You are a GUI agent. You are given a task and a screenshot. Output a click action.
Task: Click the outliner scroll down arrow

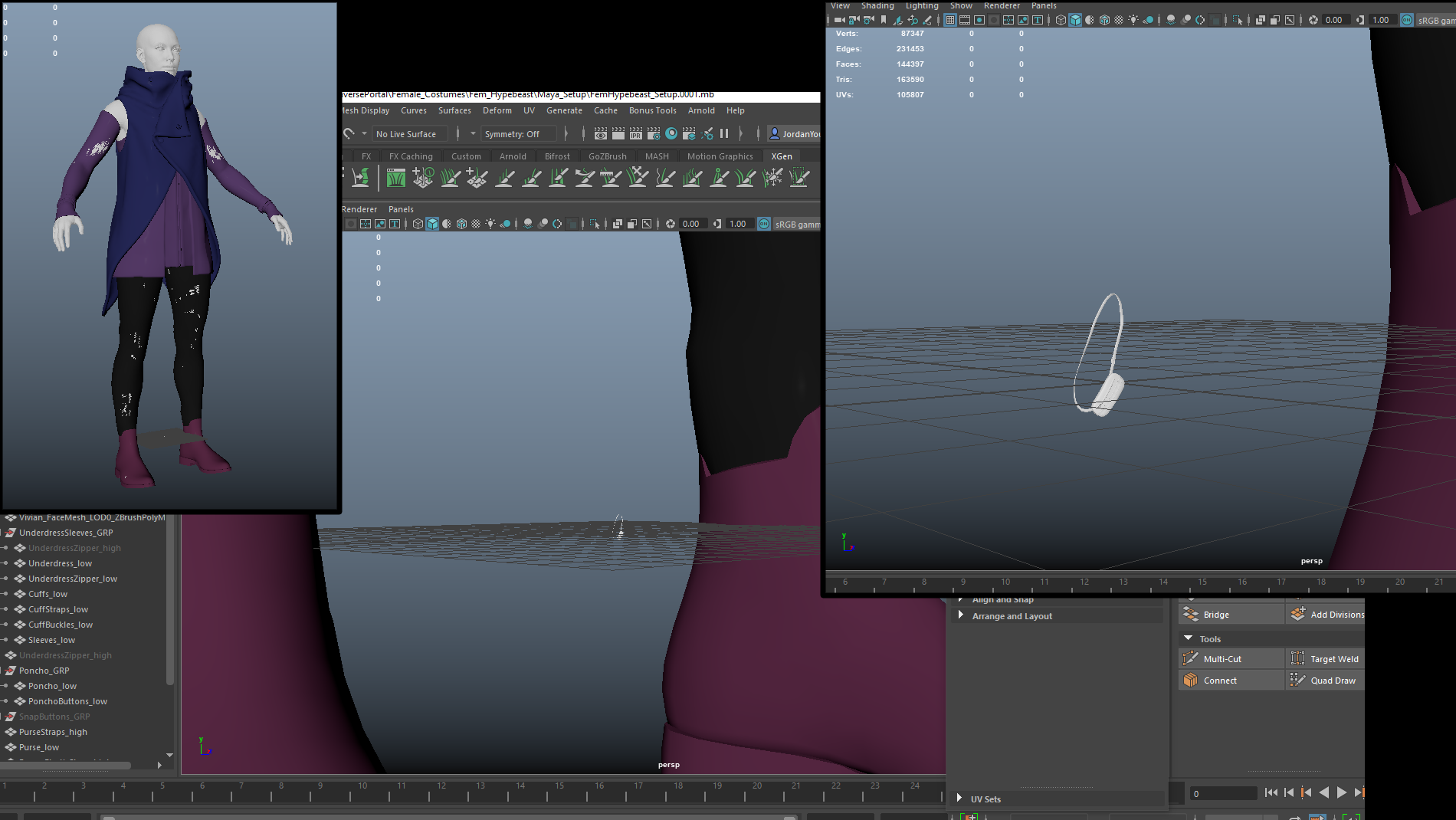click(x=169, y=755)
